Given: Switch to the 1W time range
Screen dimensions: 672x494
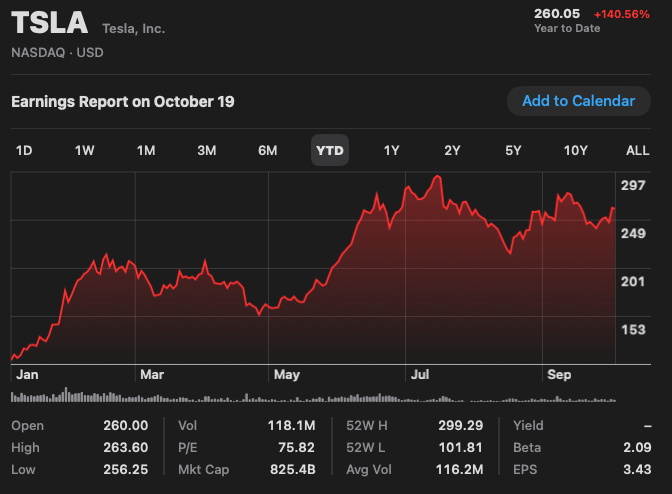Looking at the screenshot, I should pyautogui.click(x=84, y=150).
